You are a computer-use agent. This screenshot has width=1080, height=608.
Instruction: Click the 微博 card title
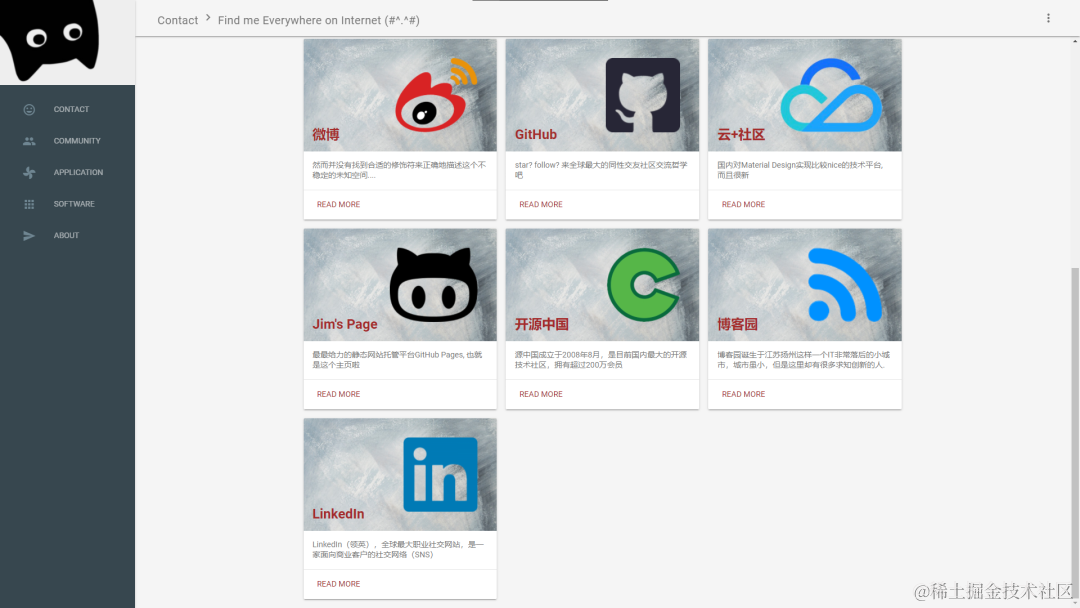pos(326,134)
